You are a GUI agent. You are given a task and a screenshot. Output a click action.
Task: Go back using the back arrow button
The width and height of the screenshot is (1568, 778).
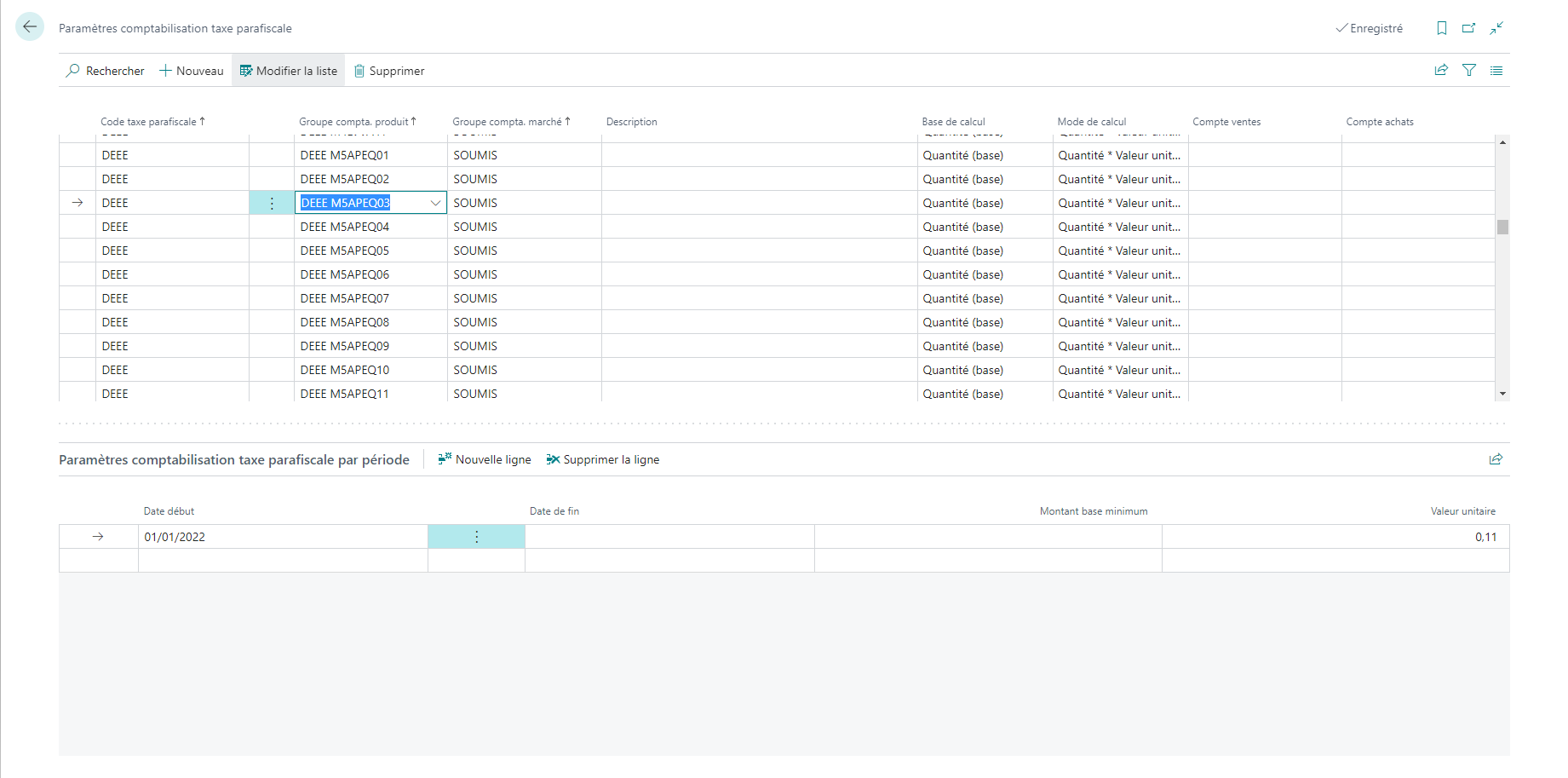tap(30, 27)
